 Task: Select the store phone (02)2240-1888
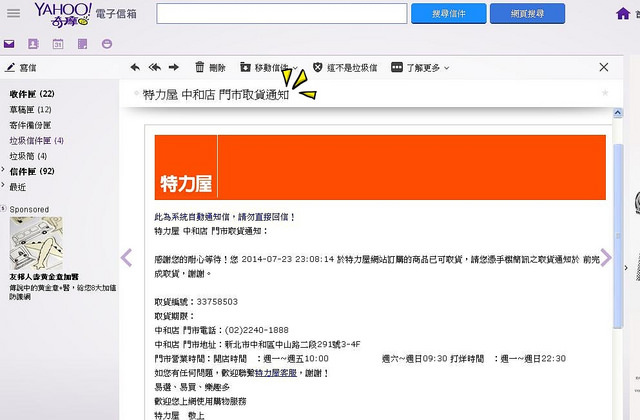(256, 330)
